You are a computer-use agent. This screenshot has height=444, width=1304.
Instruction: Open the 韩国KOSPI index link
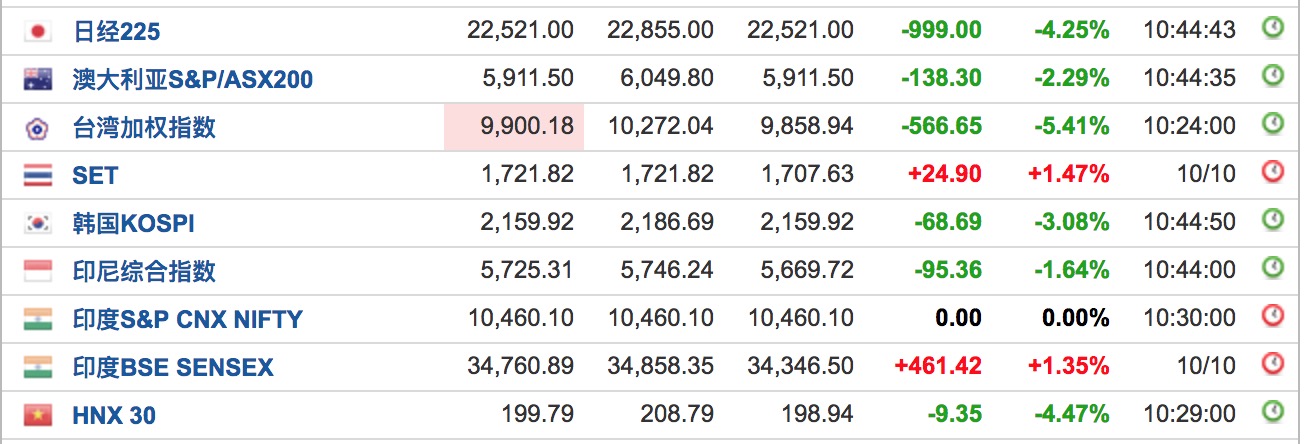click(133, 224)
